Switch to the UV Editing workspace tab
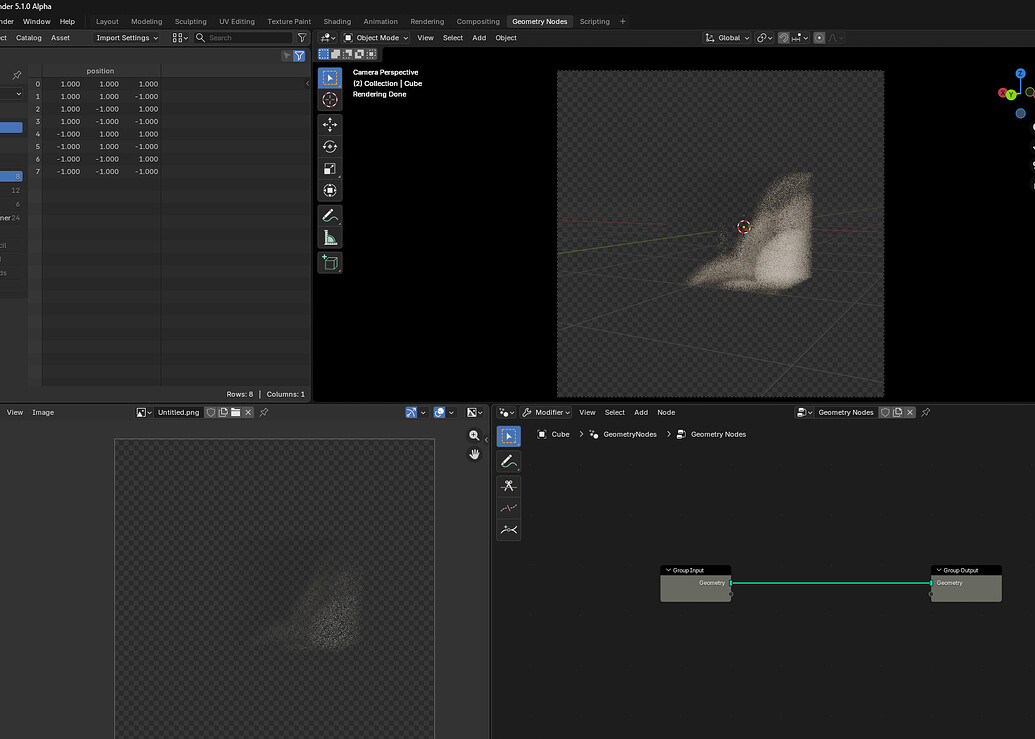Image resolution: width=1035 pixels, height=739 pixels. point(236,21)
